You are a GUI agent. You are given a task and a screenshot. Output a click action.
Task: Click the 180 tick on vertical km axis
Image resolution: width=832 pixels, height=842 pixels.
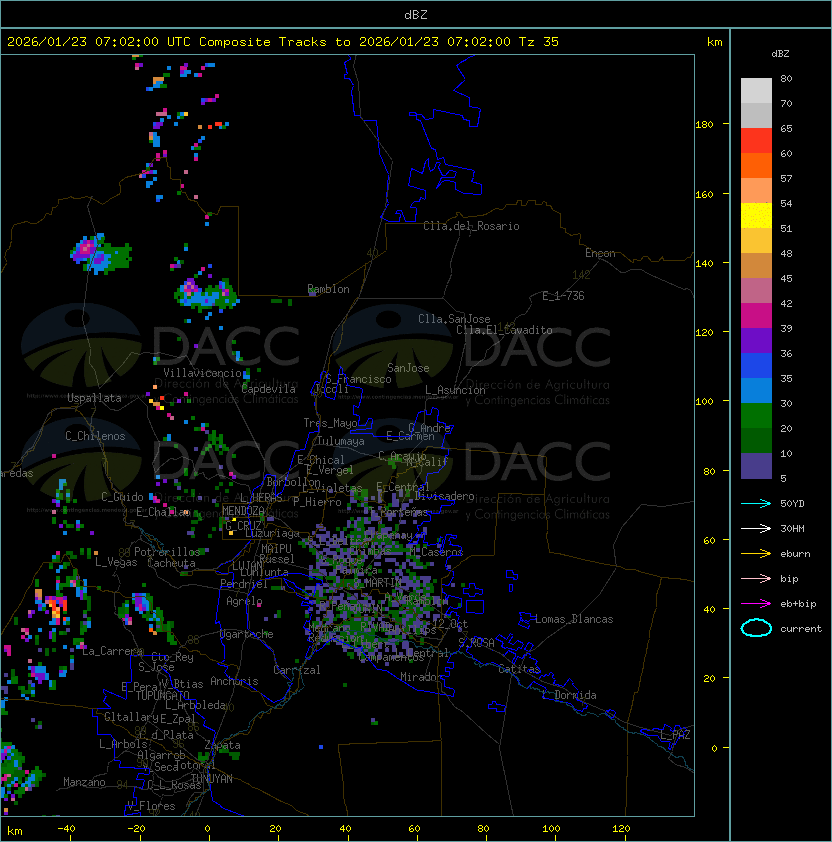pyautogui.click(x=704, y=125)
